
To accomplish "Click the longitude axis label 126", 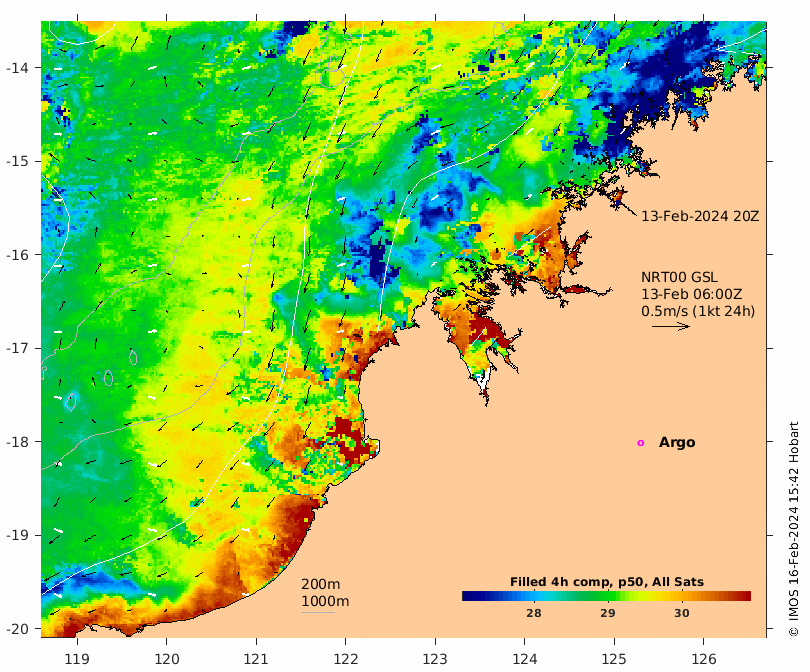I will tap(704, 659).
